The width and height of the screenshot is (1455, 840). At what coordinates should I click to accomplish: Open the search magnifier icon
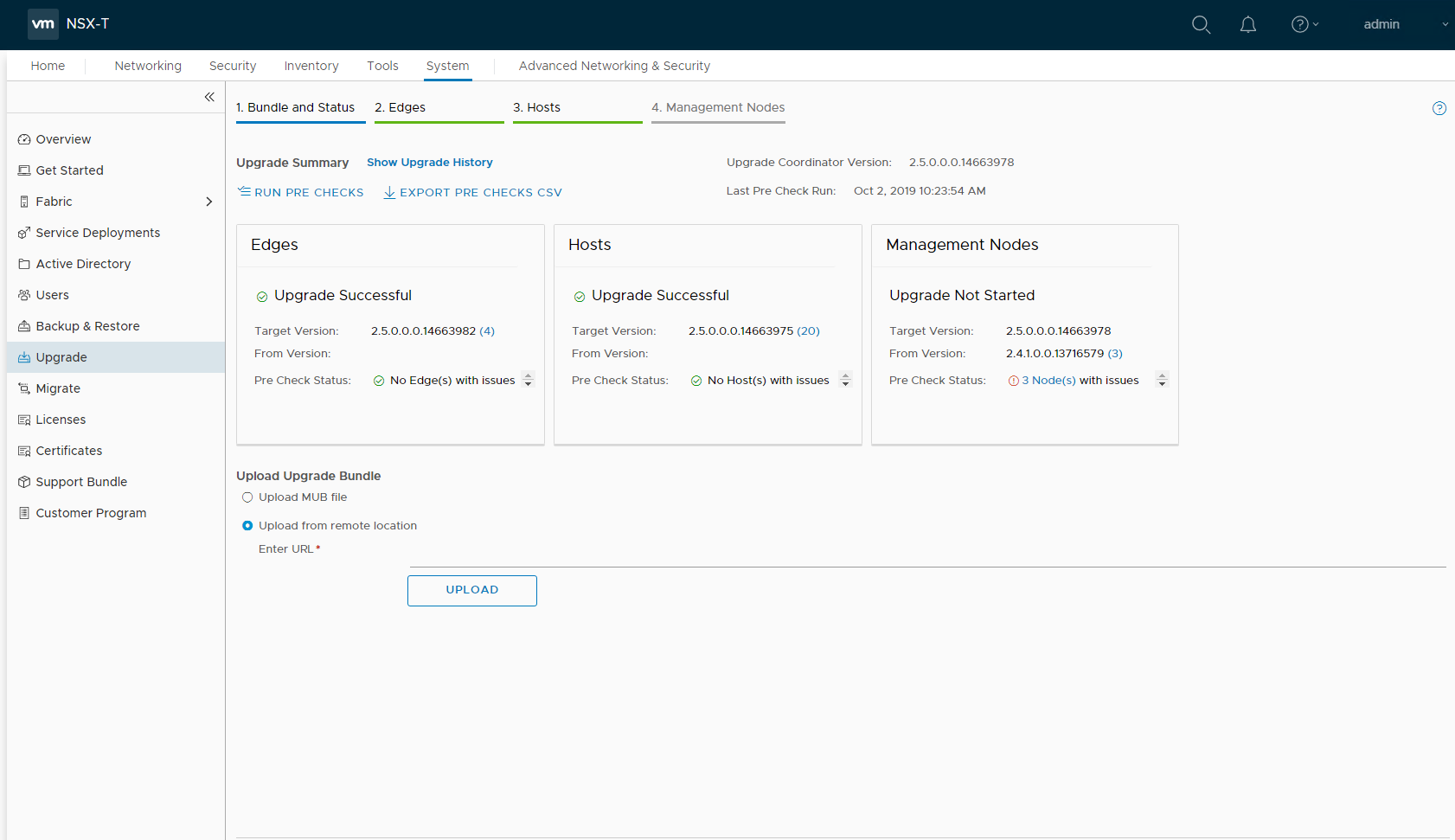tap(1201, 24)
